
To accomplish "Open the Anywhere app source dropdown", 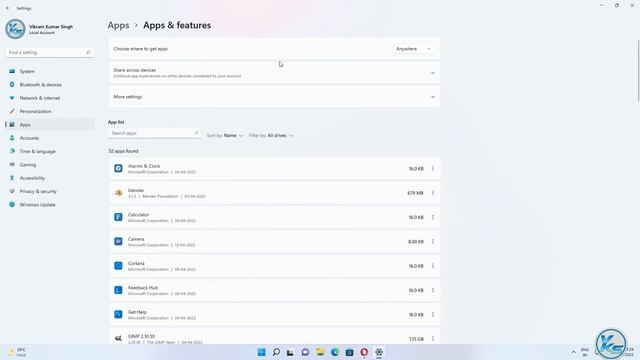I will (413, 49).
